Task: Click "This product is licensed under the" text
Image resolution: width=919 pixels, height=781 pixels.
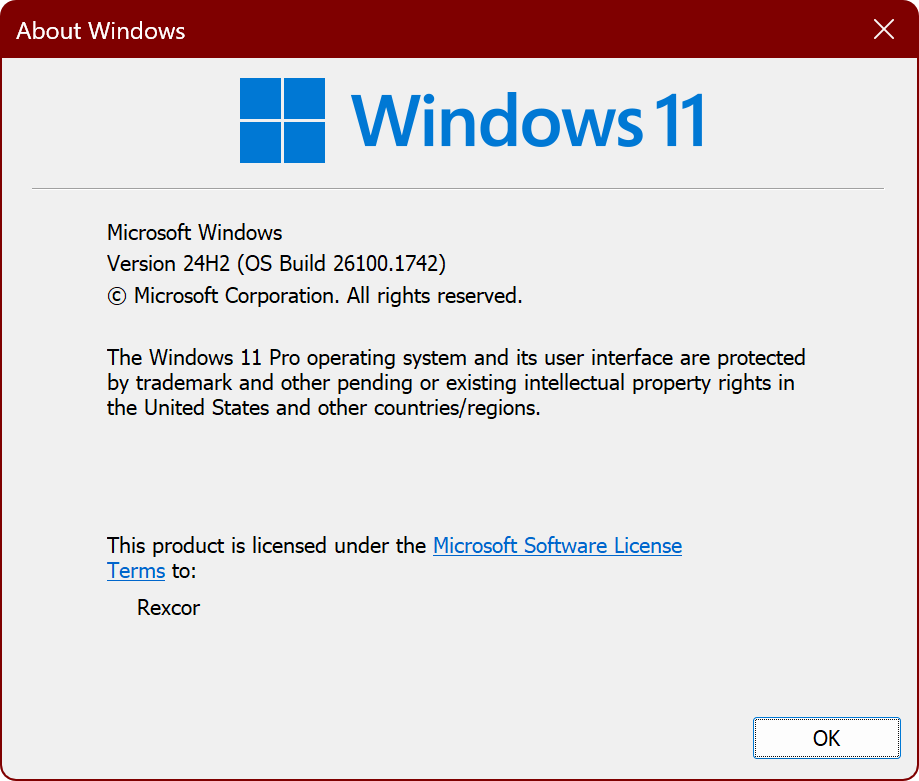Action: tap(267, 546)
